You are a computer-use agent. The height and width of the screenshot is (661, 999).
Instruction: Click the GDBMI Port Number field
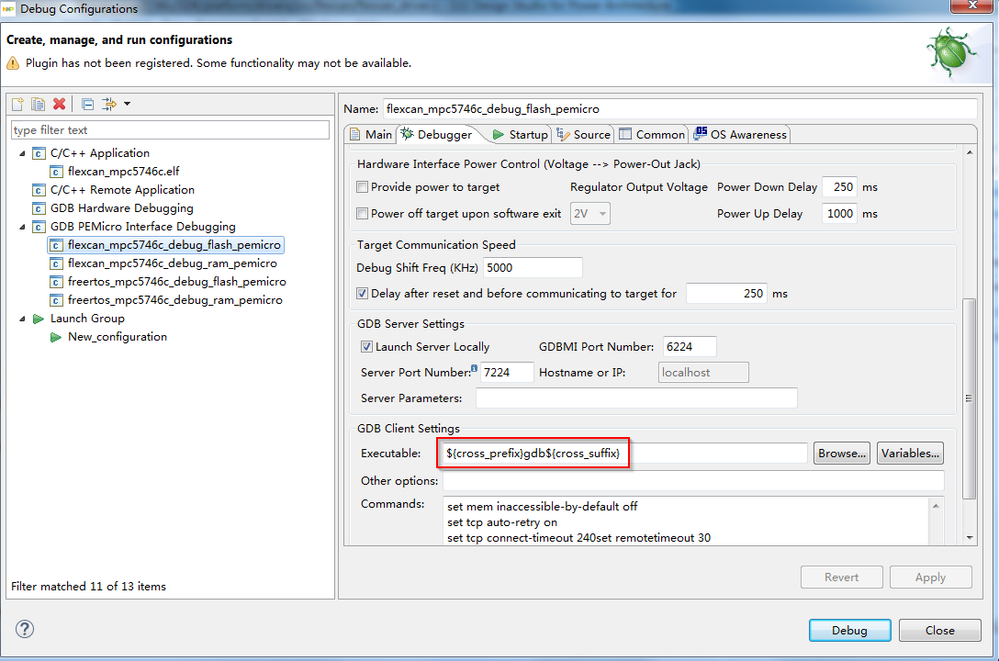[x=689, y=347]
